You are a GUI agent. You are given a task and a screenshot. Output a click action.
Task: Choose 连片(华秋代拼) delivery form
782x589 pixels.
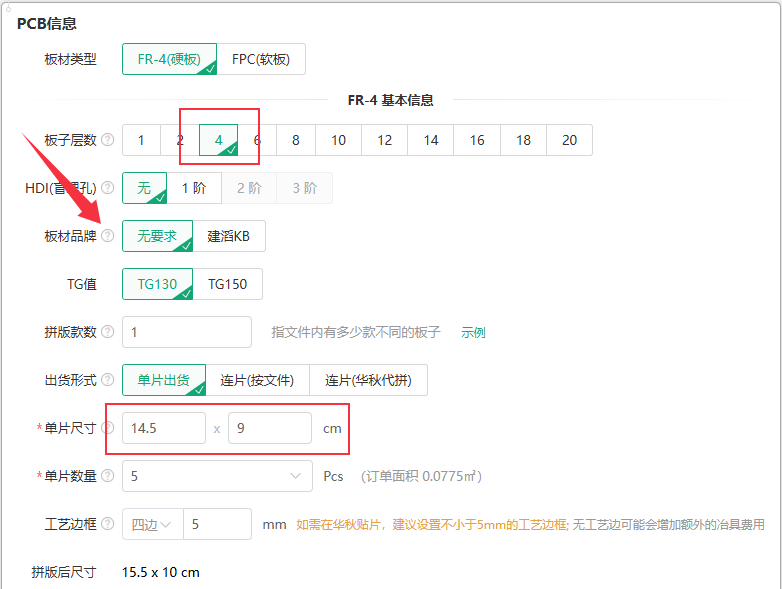(369, 380)
